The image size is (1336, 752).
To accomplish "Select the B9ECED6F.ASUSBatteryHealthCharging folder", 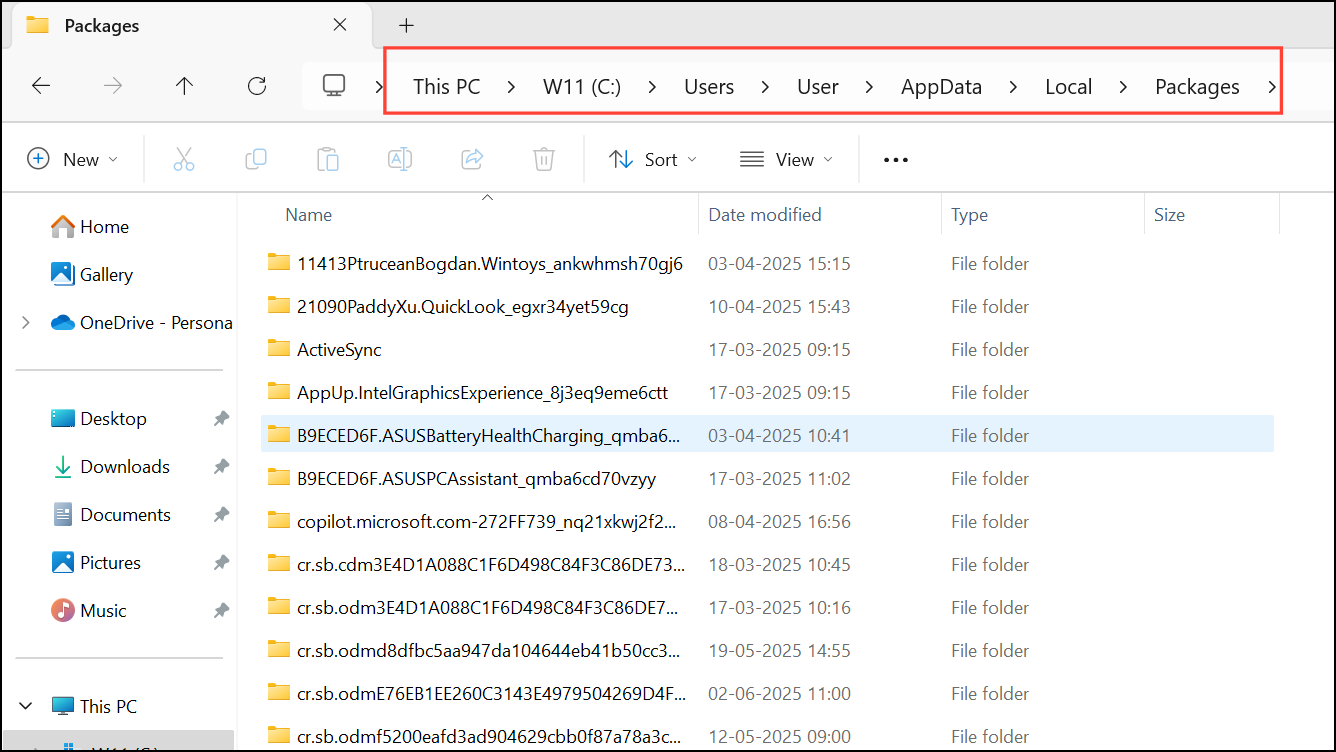I will coord(767,436).
